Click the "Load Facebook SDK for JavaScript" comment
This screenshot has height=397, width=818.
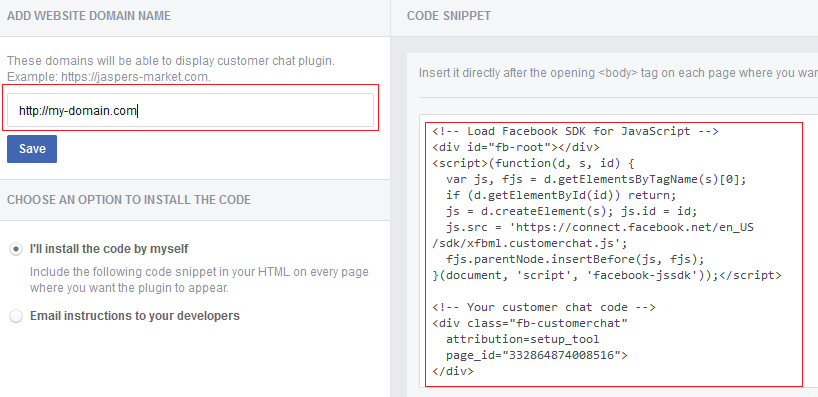point(575,131)
